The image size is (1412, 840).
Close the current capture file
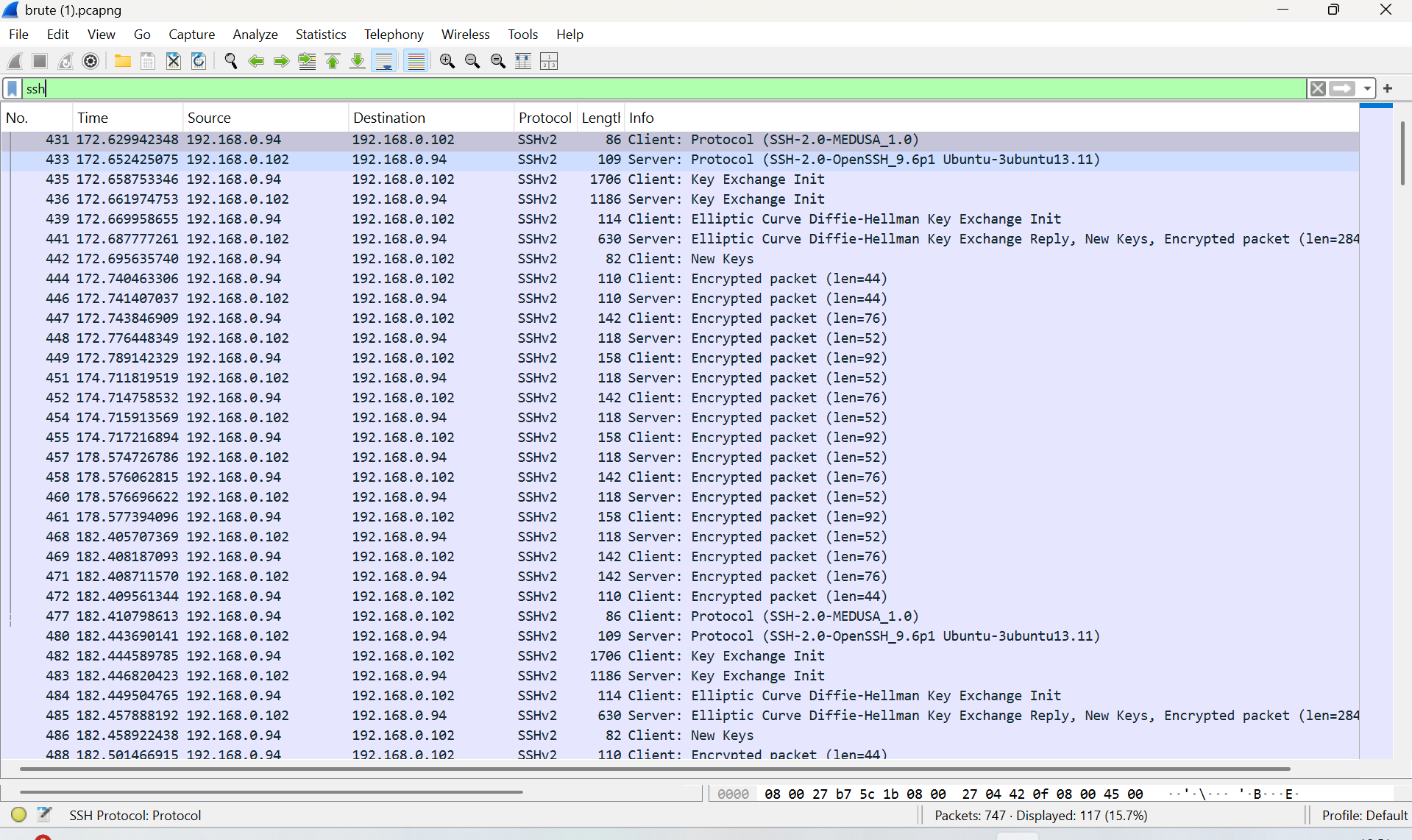(x=173, y=61)
